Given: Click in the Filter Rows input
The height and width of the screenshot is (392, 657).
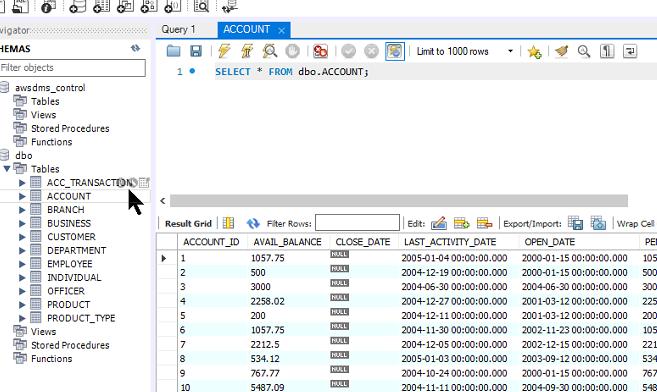Looking at the screenshot, I should (x=357, y=223).
